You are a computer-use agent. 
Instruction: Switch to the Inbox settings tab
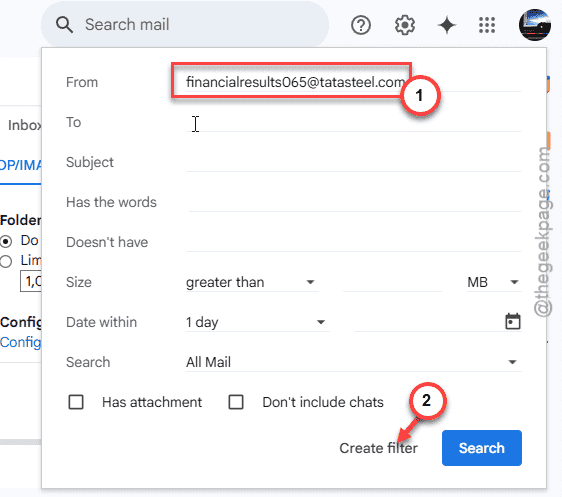(x=24, y=125)
